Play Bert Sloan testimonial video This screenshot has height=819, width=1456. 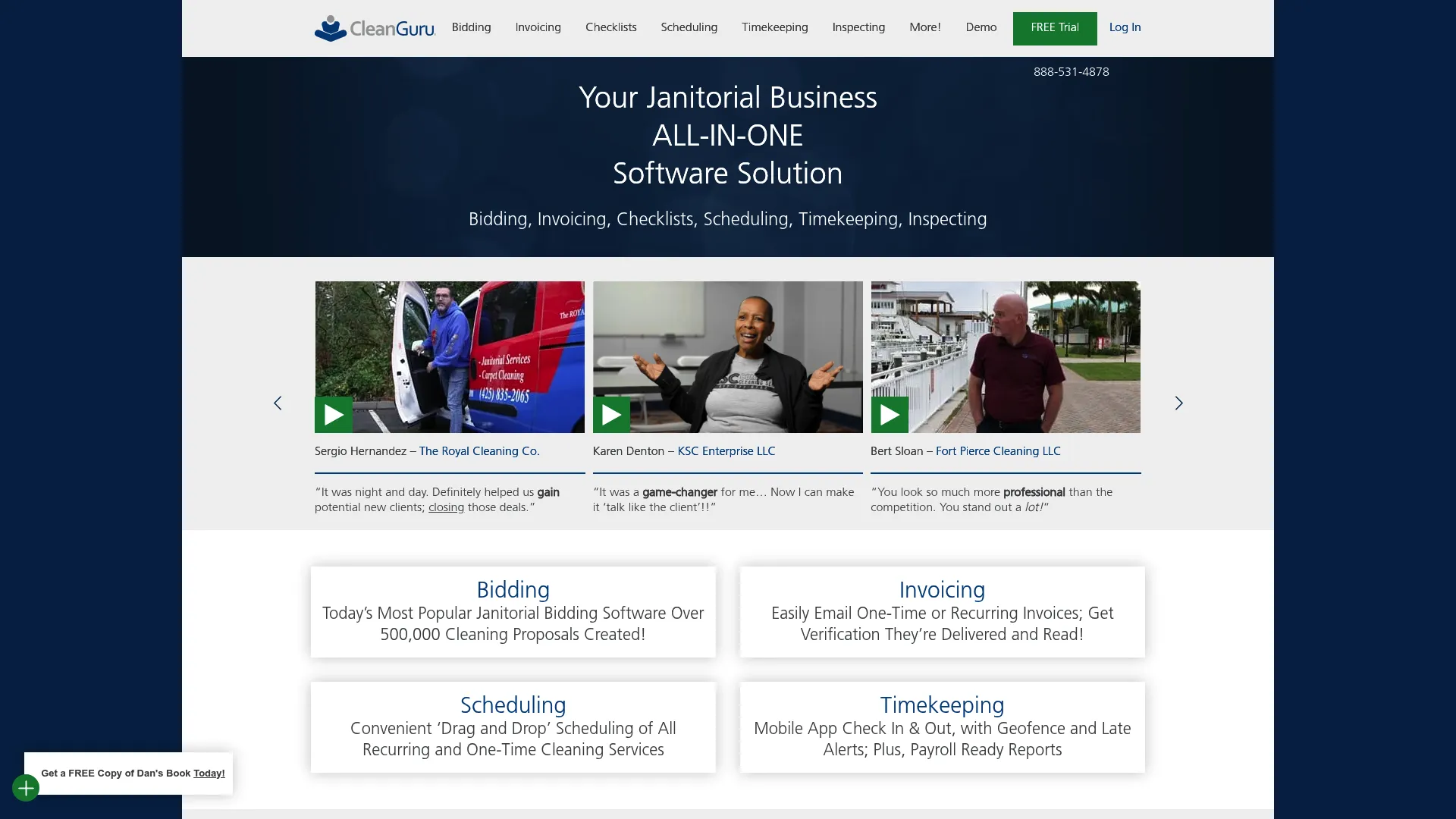click(x=890, y=415)
